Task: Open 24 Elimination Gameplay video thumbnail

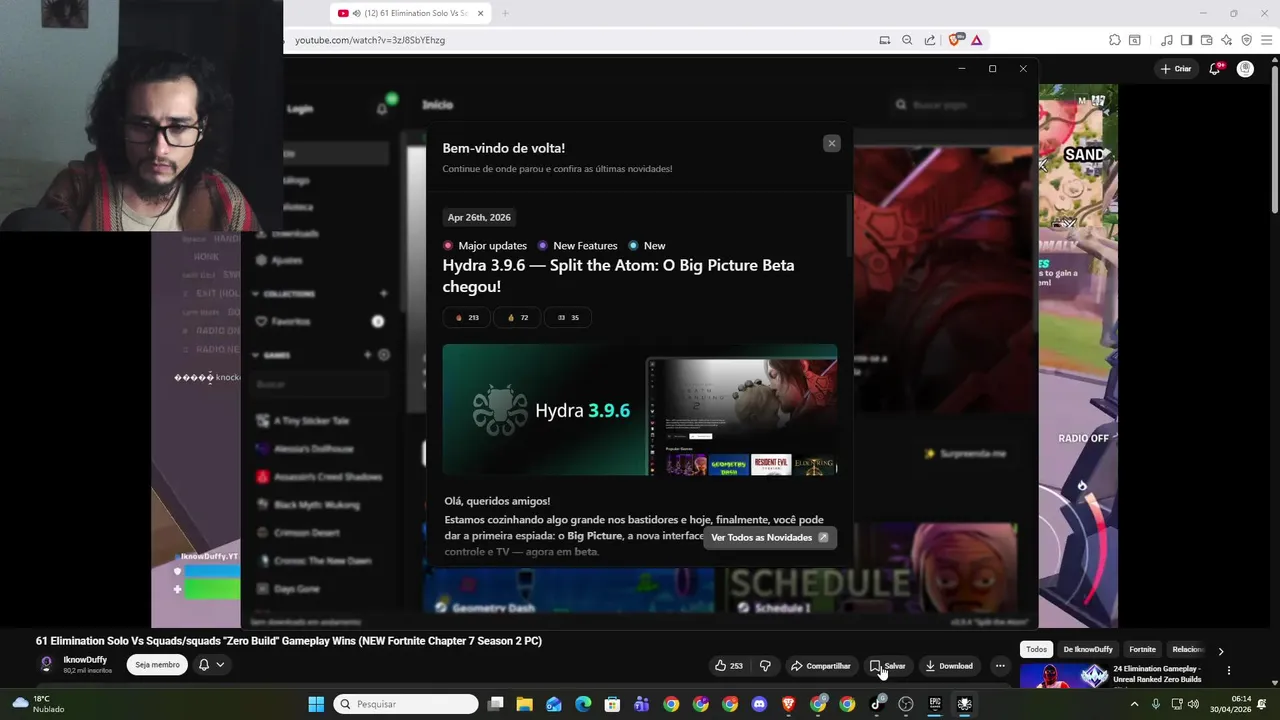Action: coord(1064,676)
